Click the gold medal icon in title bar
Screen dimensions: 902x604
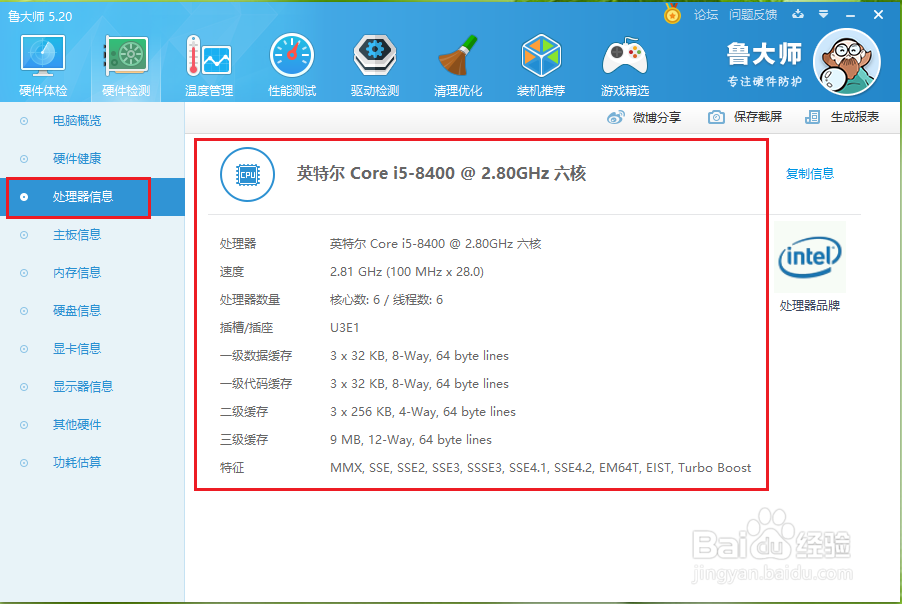tap(672, 14)
